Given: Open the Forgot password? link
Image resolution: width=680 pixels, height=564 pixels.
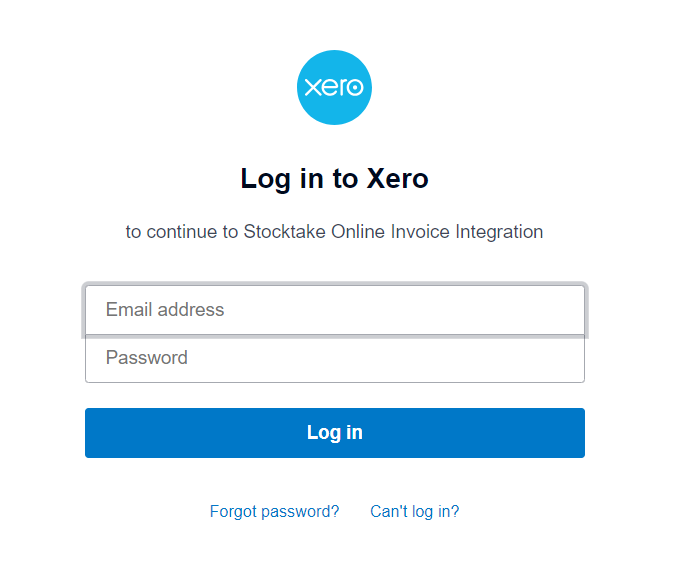Looking at the screenshot, I should (274, 511).
